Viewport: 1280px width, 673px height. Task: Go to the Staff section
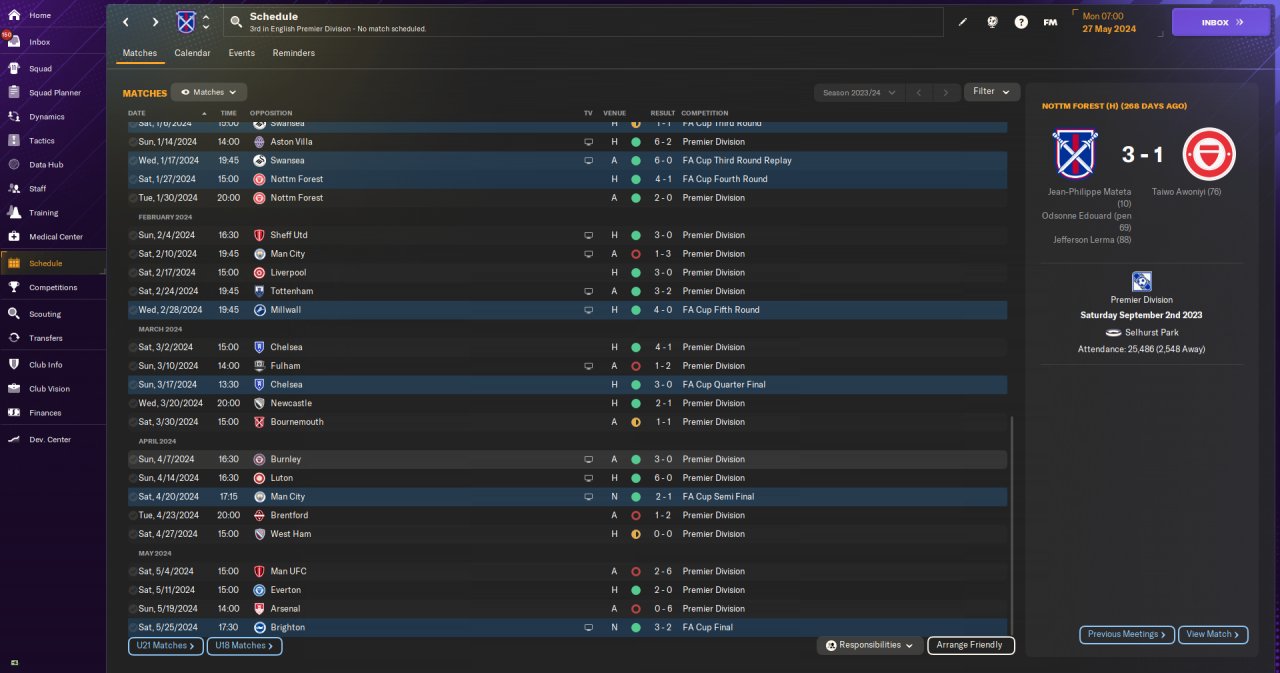tap(38, 189)
